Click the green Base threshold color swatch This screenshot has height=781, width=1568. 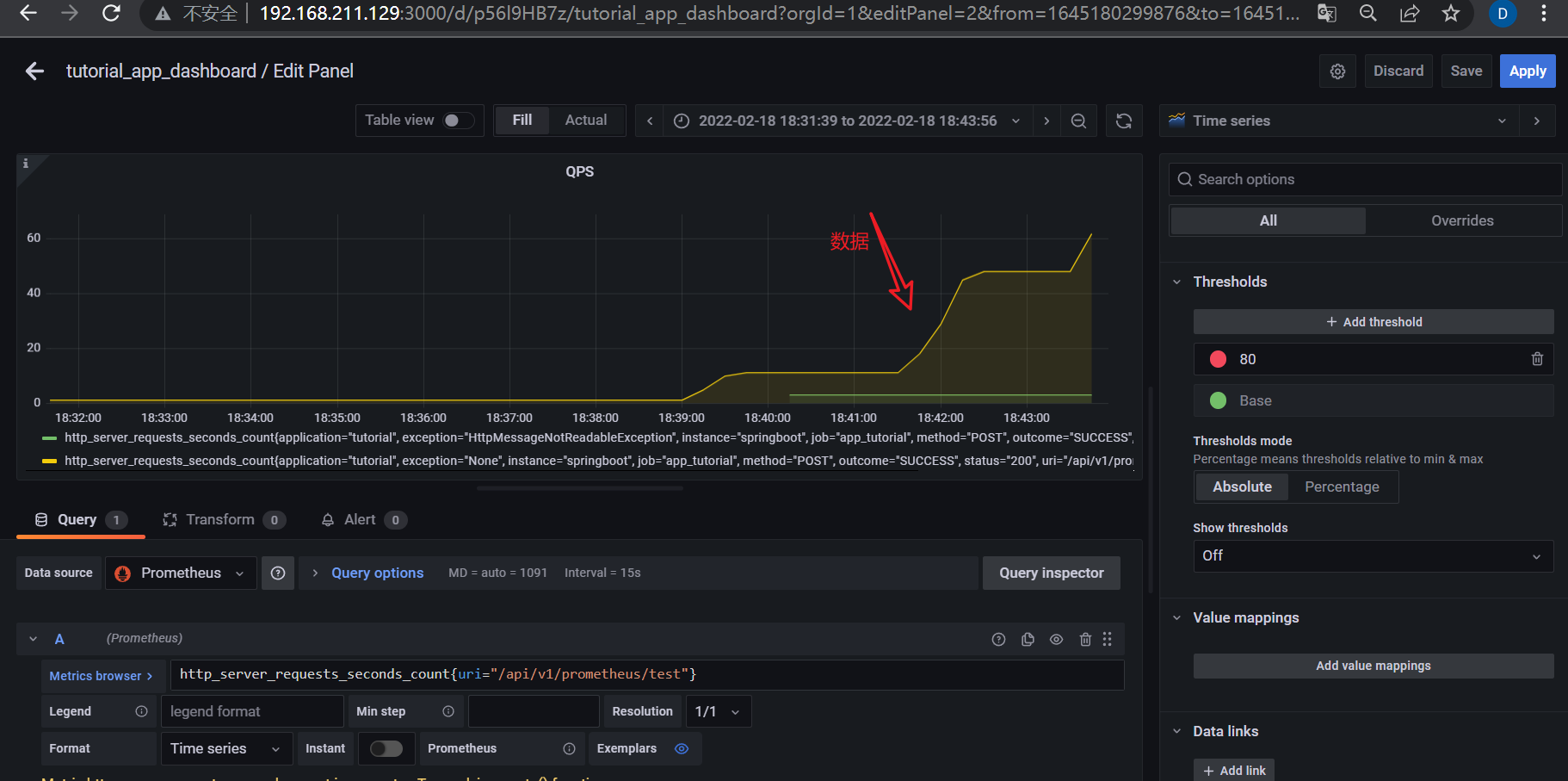(x=1218, y=400)
